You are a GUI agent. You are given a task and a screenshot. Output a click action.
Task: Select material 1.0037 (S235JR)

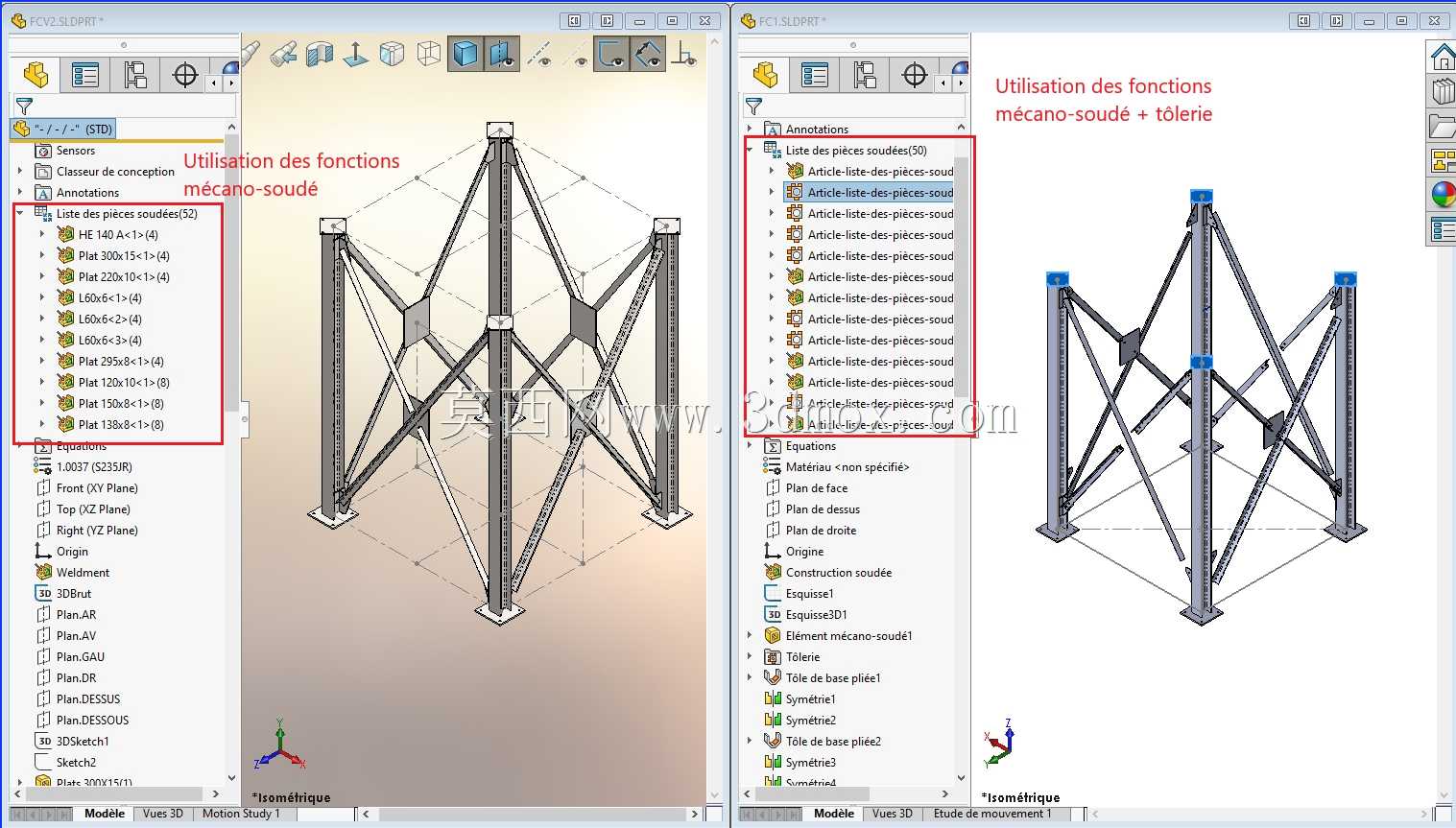[84, 466]
